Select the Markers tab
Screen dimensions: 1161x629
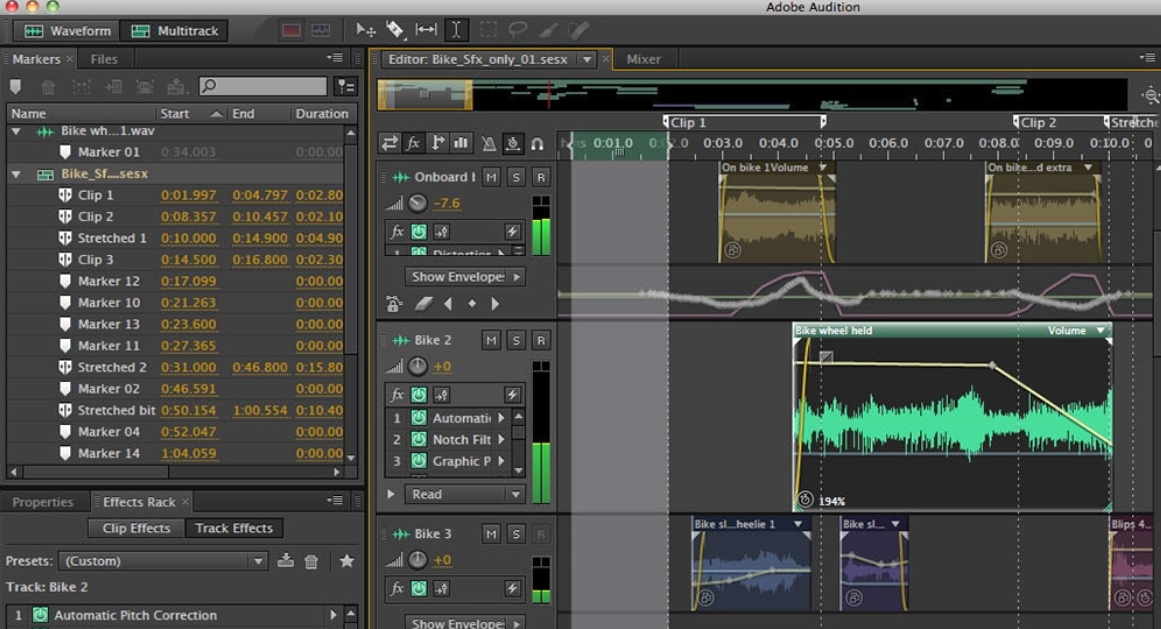[x=36, y=59]
